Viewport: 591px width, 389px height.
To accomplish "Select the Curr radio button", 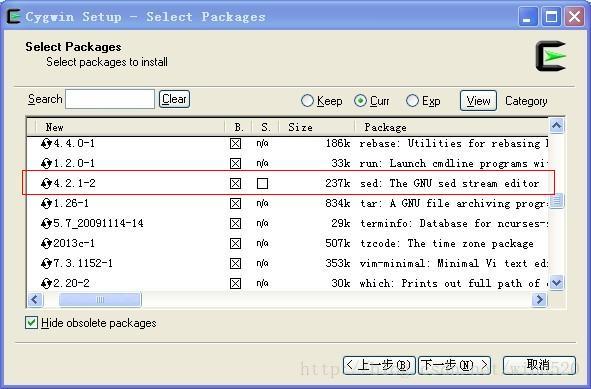I will click(360, 101).
